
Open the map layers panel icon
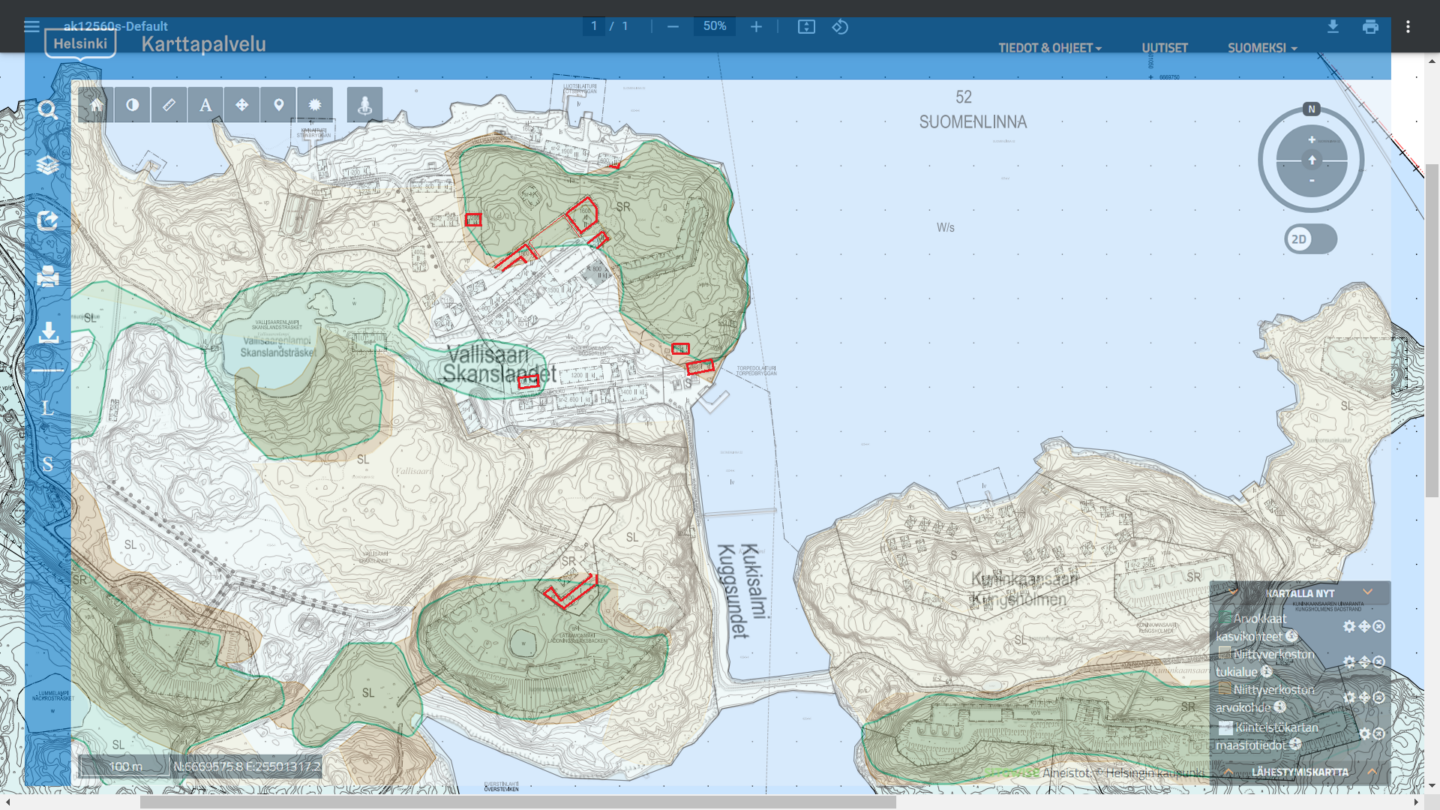[x=47, y=166]
